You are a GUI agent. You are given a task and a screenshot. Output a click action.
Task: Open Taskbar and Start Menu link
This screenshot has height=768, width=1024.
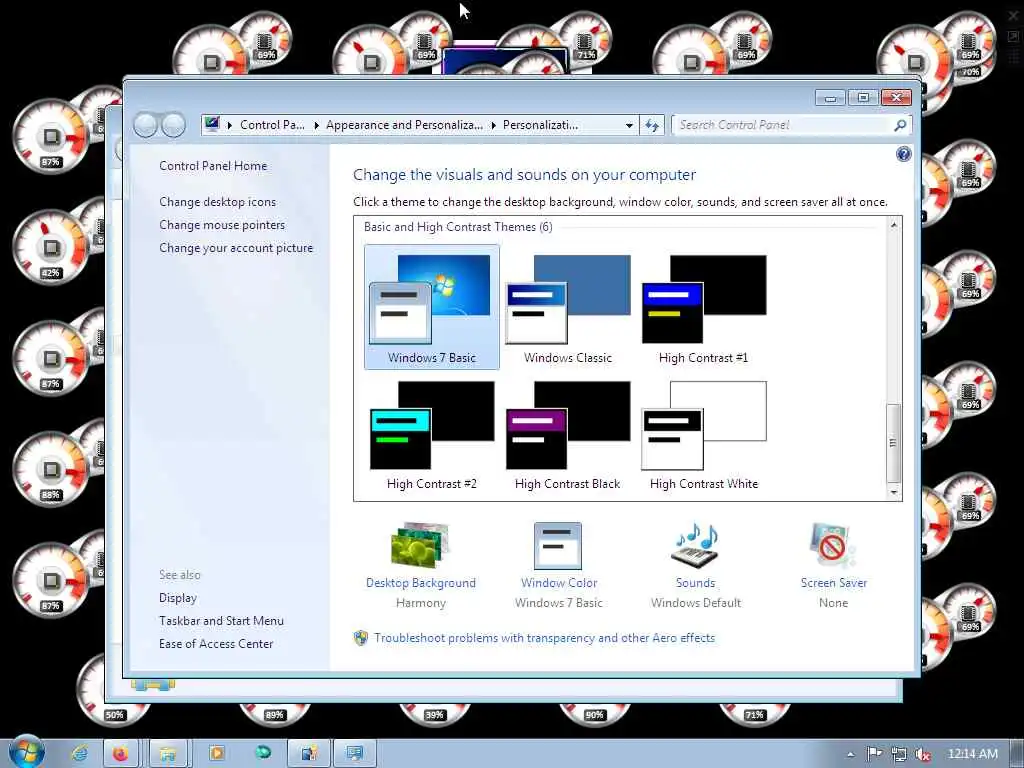click(x=221, y=620)
